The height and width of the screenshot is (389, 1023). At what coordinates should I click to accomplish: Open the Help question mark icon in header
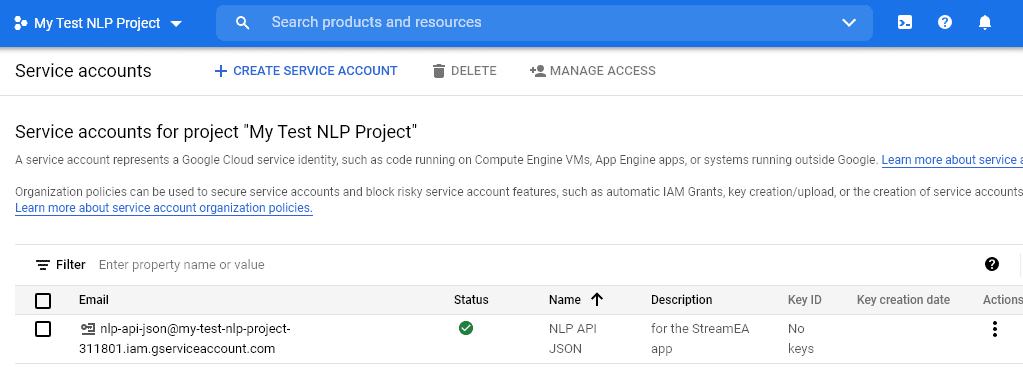pyautogui.click(x=945, y=23)
